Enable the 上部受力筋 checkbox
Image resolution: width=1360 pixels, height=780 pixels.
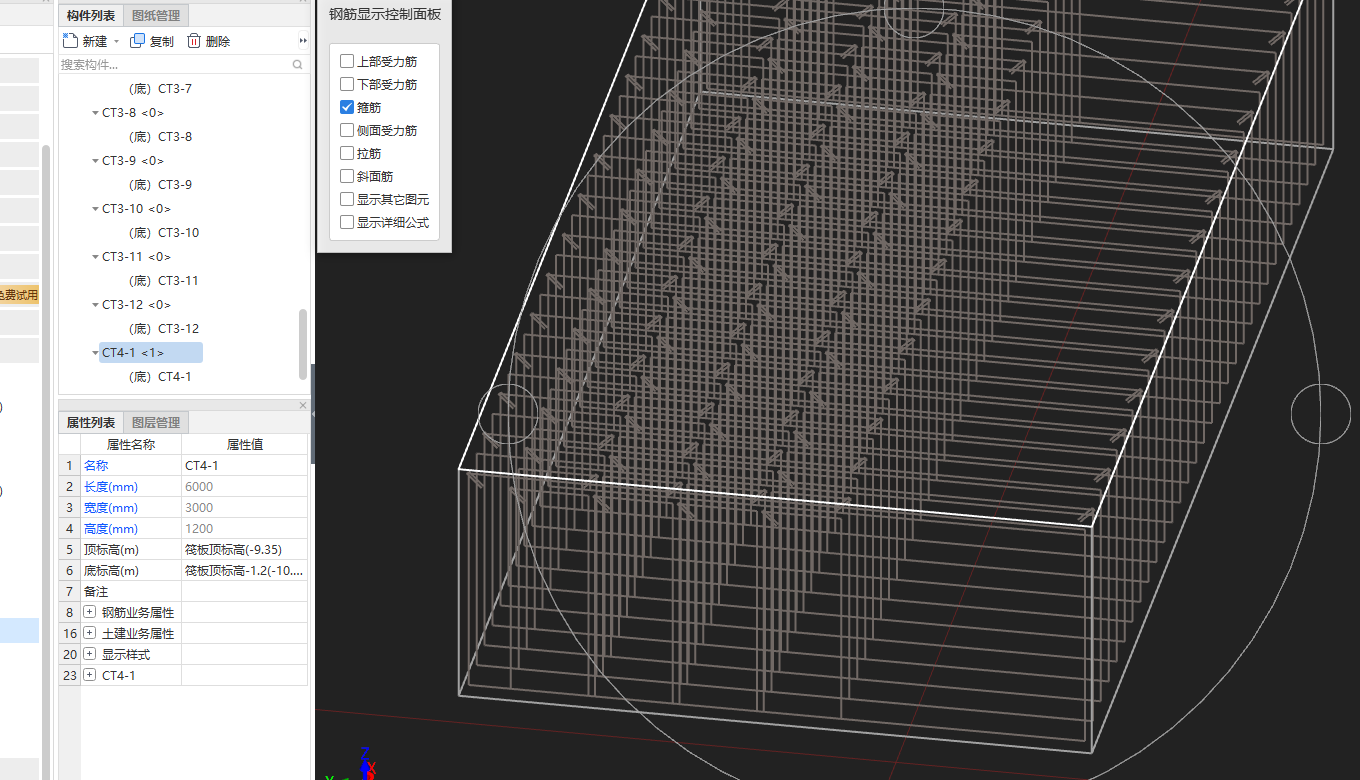347,62
